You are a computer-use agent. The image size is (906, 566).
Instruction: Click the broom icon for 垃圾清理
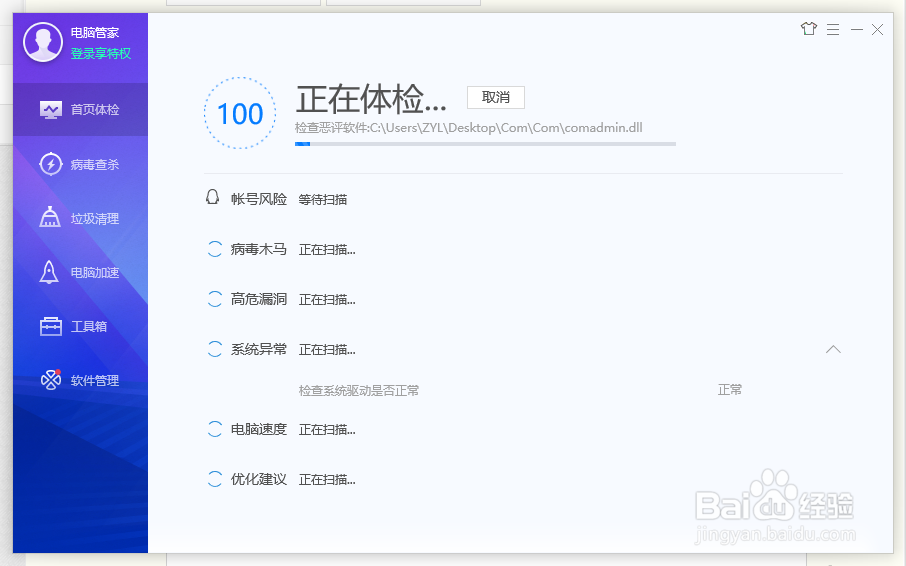[50, 217]
